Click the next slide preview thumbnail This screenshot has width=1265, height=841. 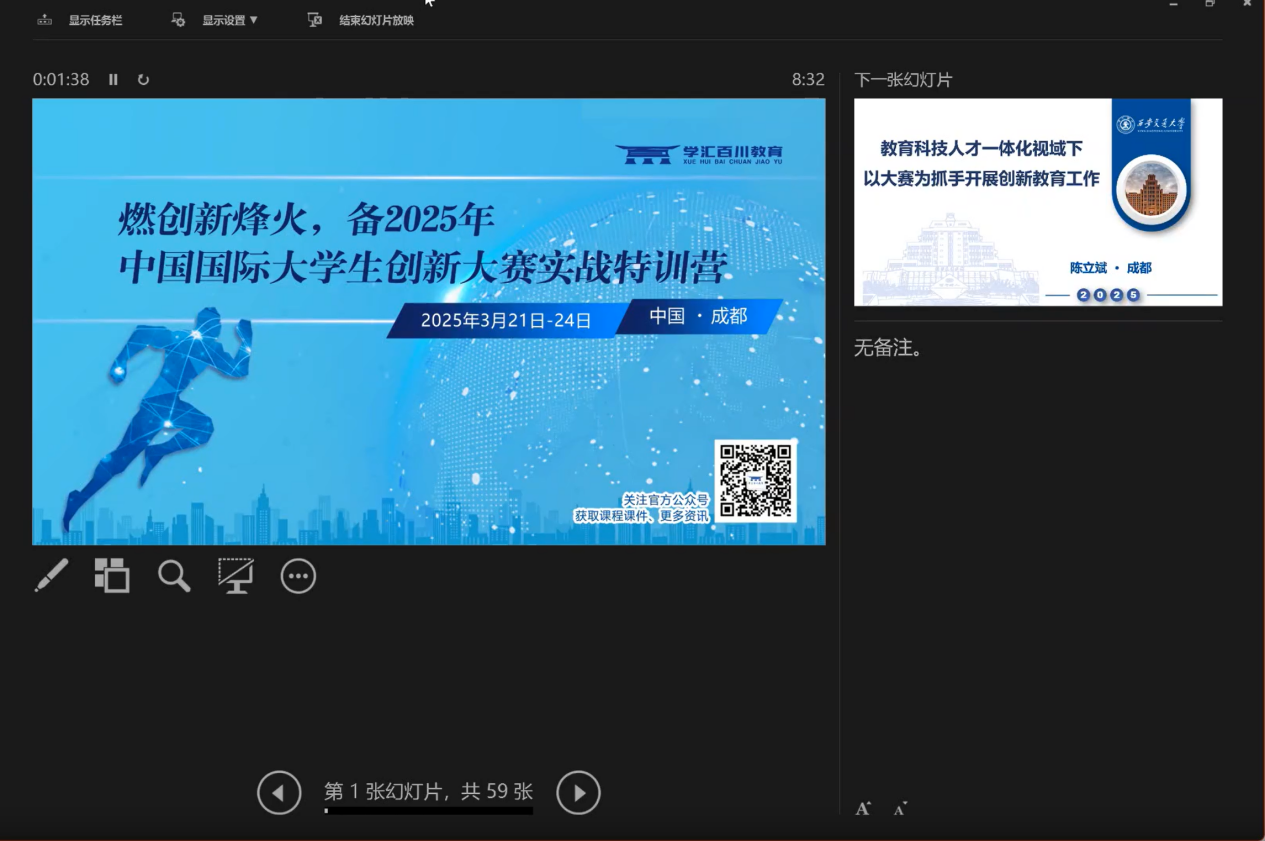pos(1037,202)
